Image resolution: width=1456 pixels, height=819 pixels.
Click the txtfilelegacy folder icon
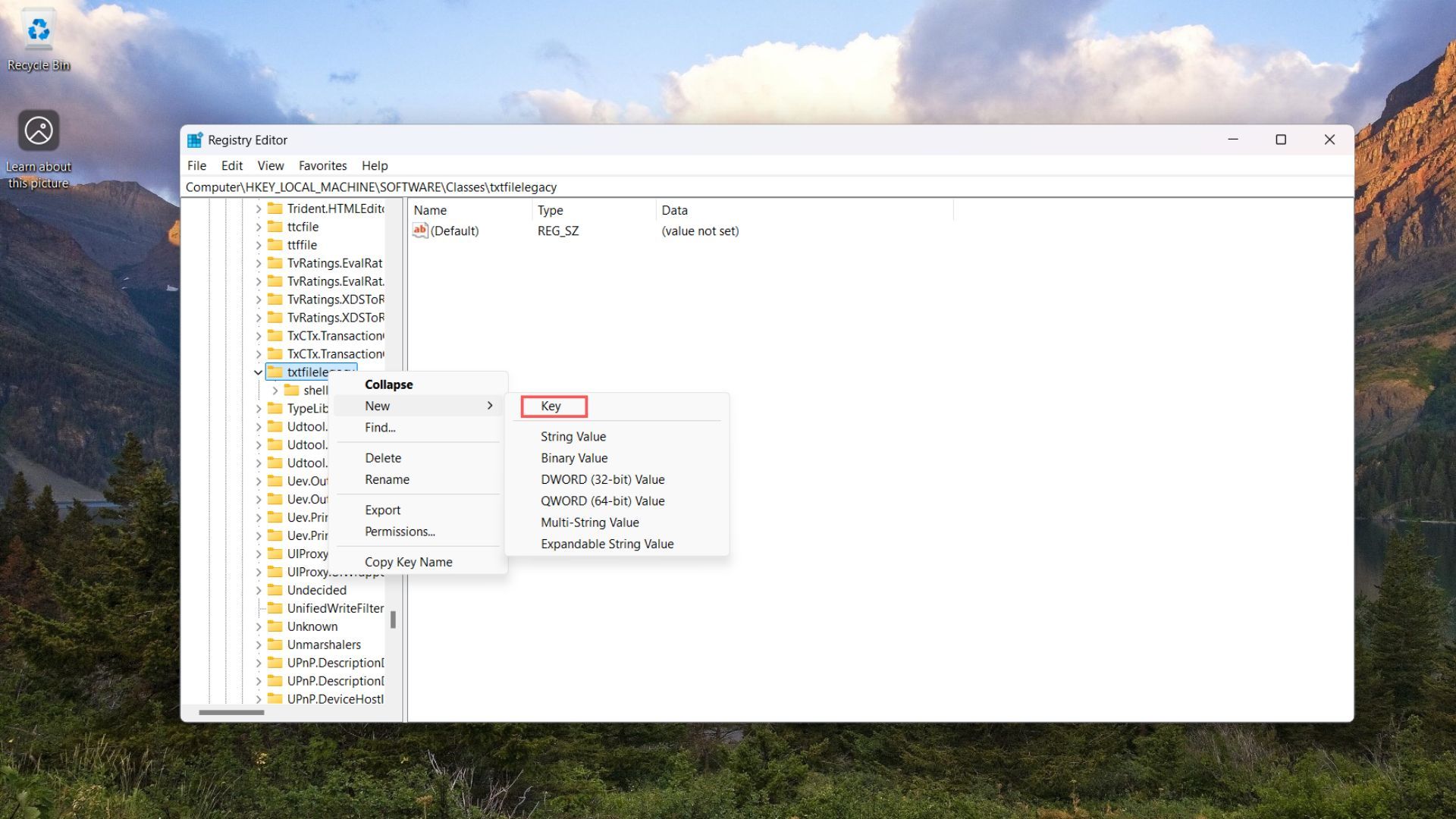coord(275,372)
